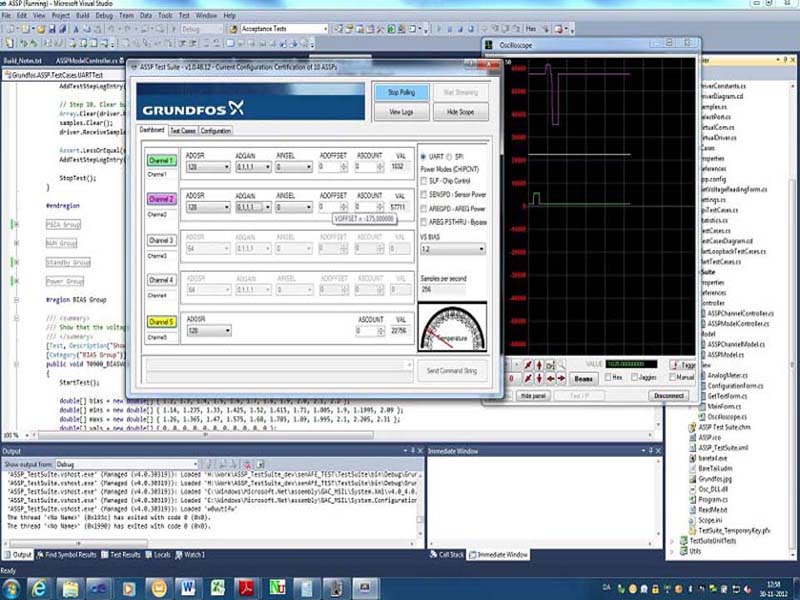
Task: Open Windows Explorer folder on taskbar
Action: (70, 588)
